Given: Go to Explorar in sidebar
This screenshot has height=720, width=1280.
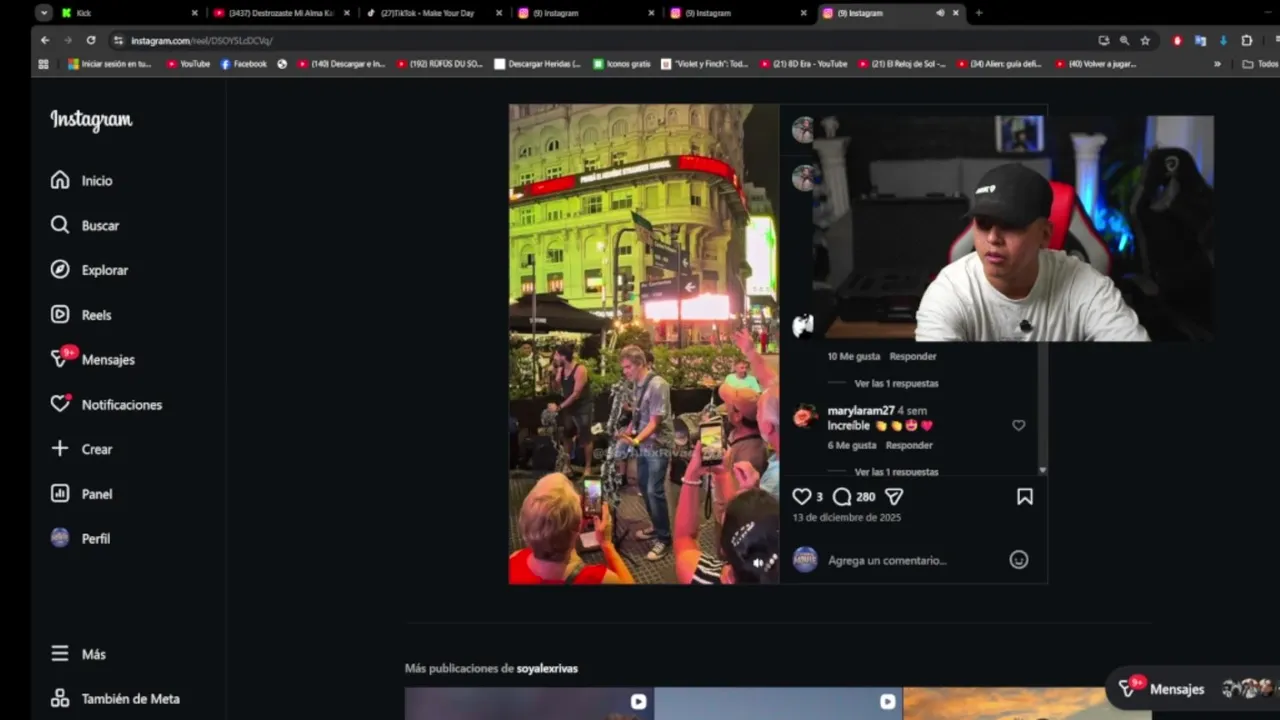Looking at the screenshot, I should point(89,270).
